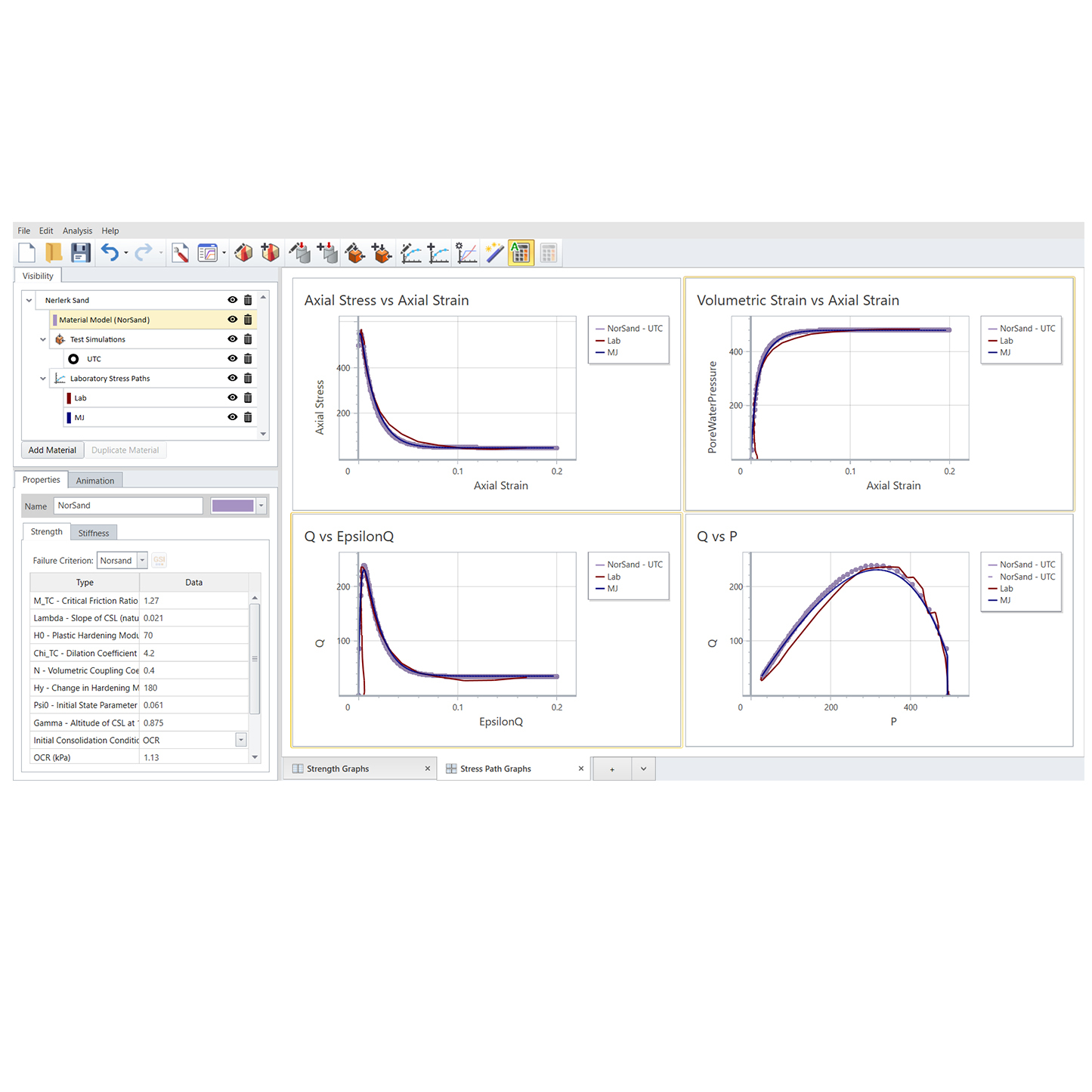Click the highlighted compute calculator icon
The width and height of the screenshot is (1092, 1092).
521,253
